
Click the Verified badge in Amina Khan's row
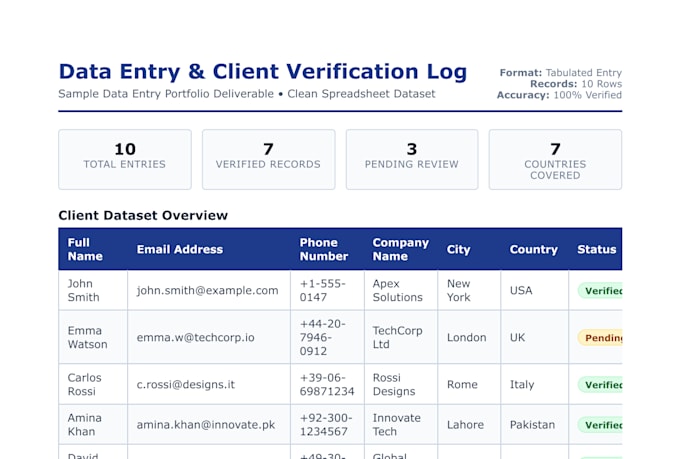601,425
